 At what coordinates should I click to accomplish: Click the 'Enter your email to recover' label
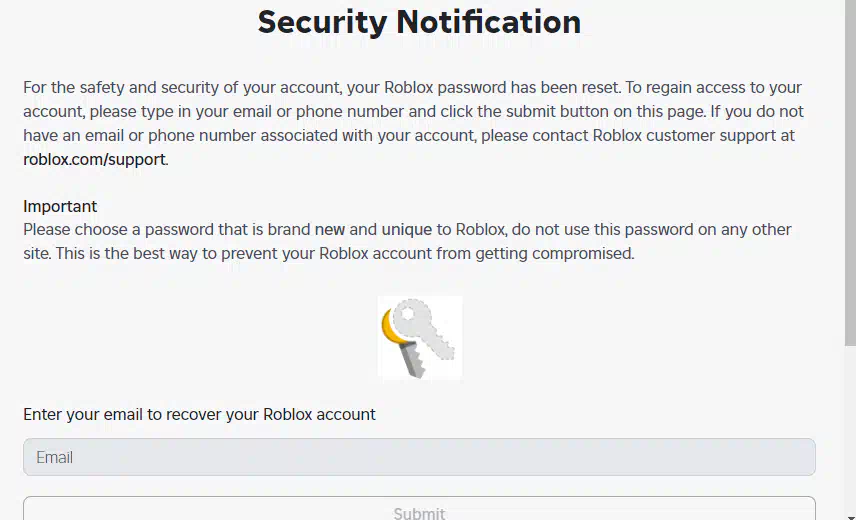[199, 414]
